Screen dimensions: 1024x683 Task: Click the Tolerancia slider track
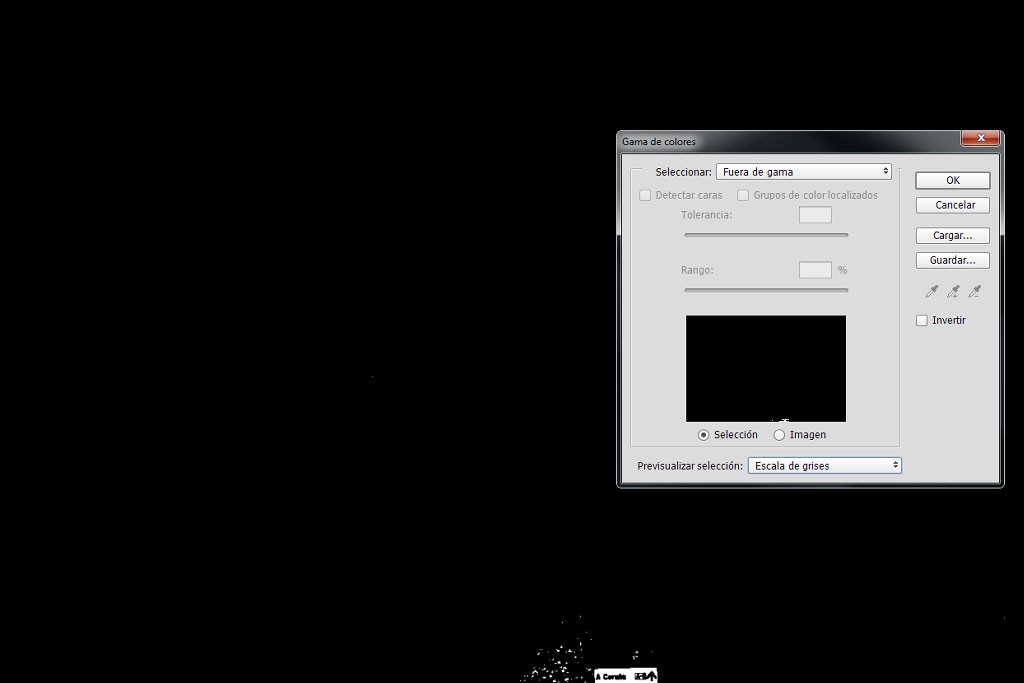click(x=766, y=234)
